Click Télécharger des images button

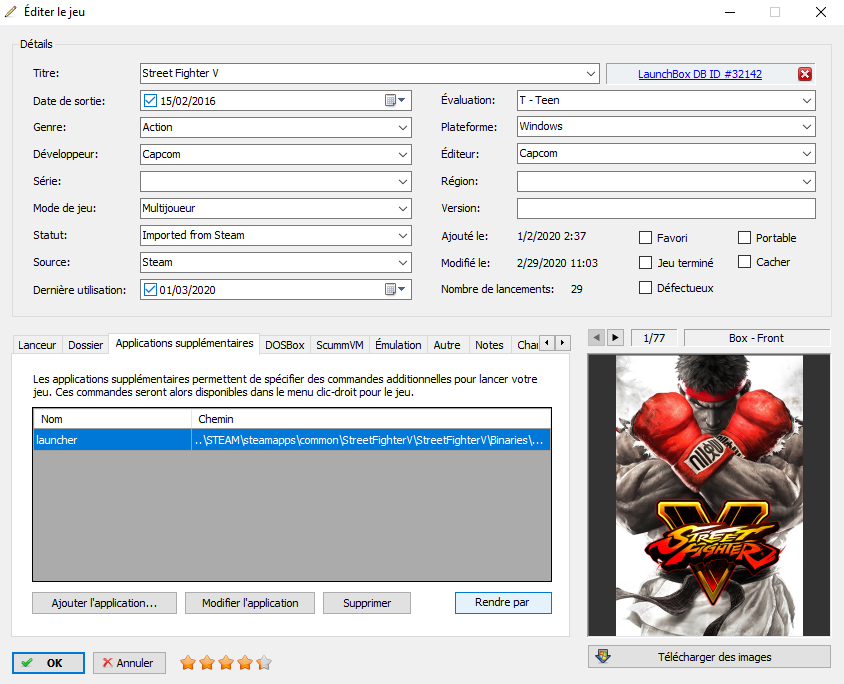[709, 657]
